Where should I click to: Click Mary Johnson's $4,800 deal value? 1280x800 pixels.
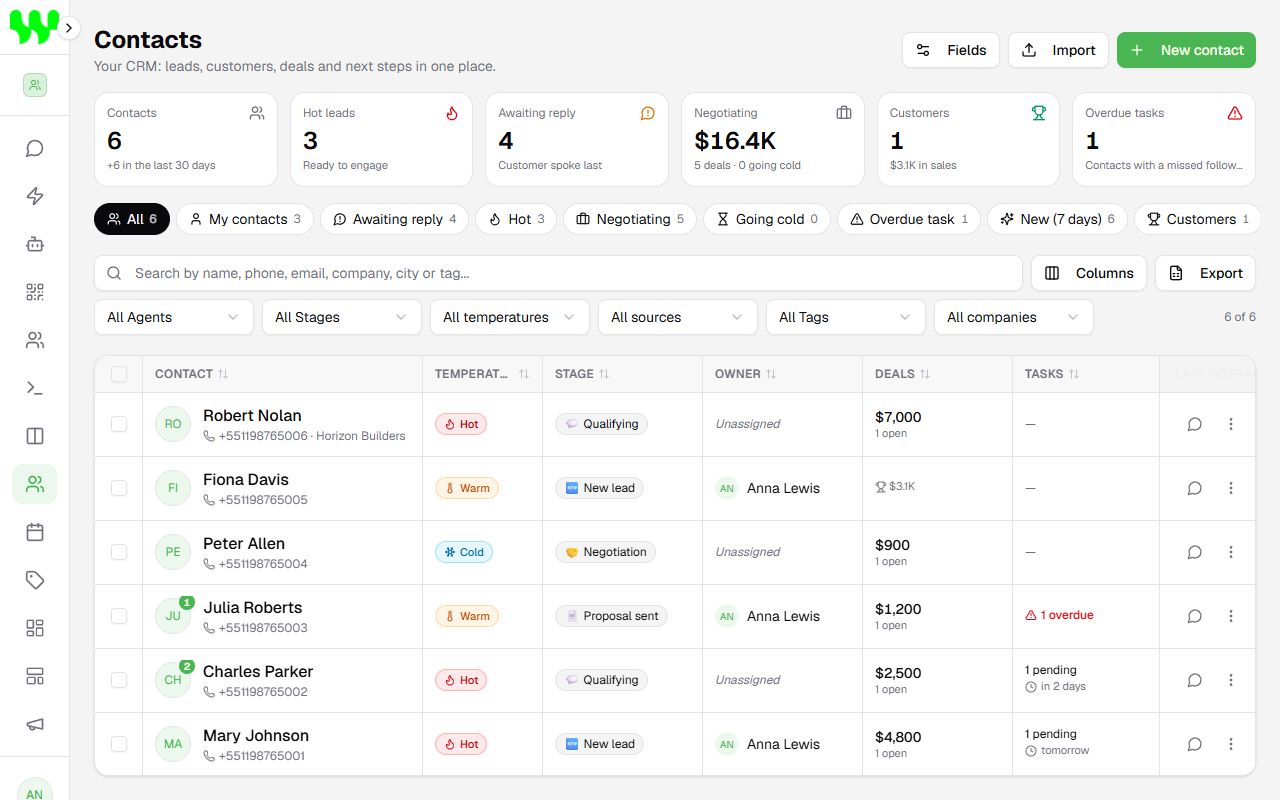click(898, 737)
